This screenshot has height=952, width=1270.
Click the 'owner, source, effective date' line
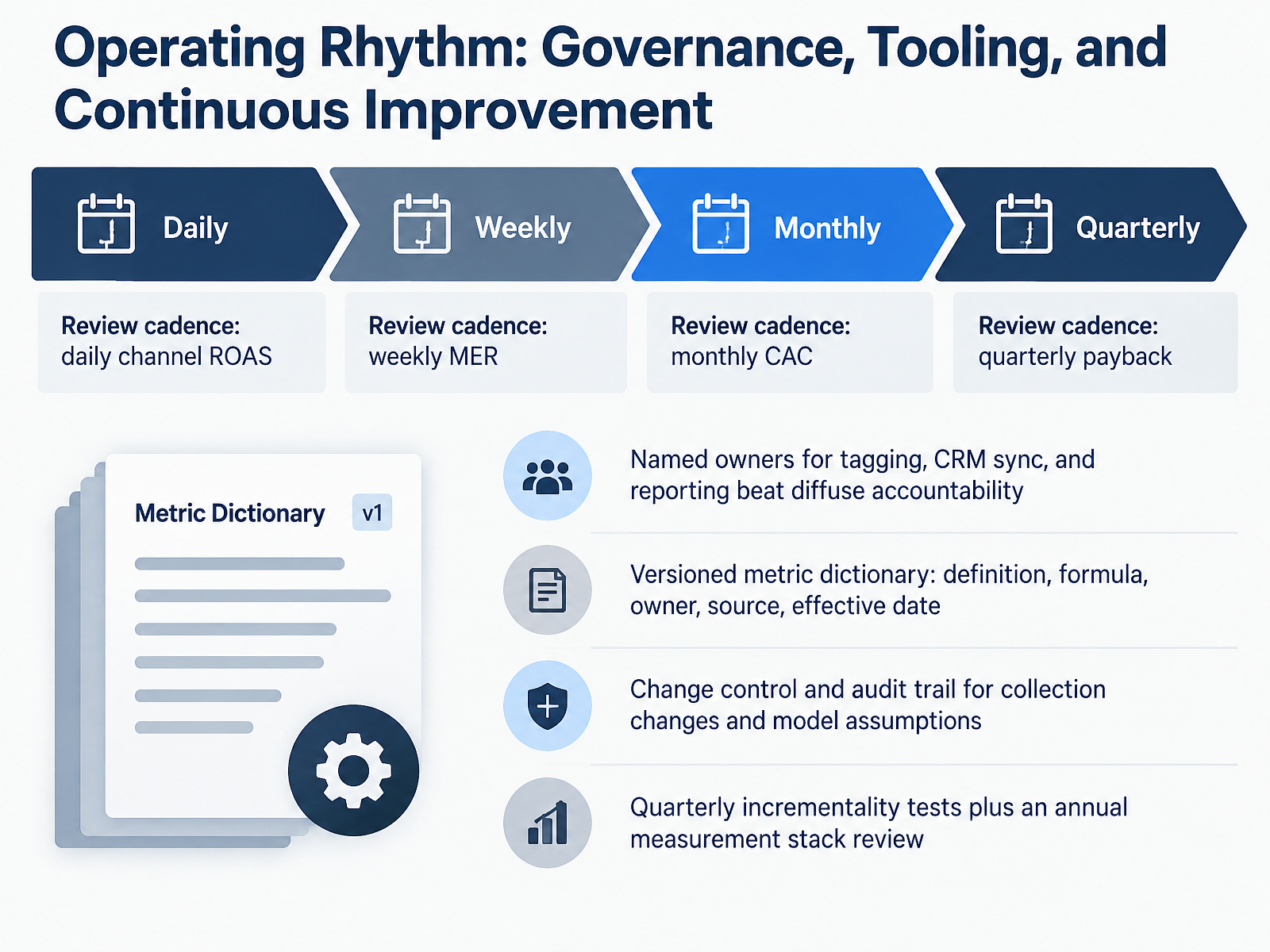(785, 606)
